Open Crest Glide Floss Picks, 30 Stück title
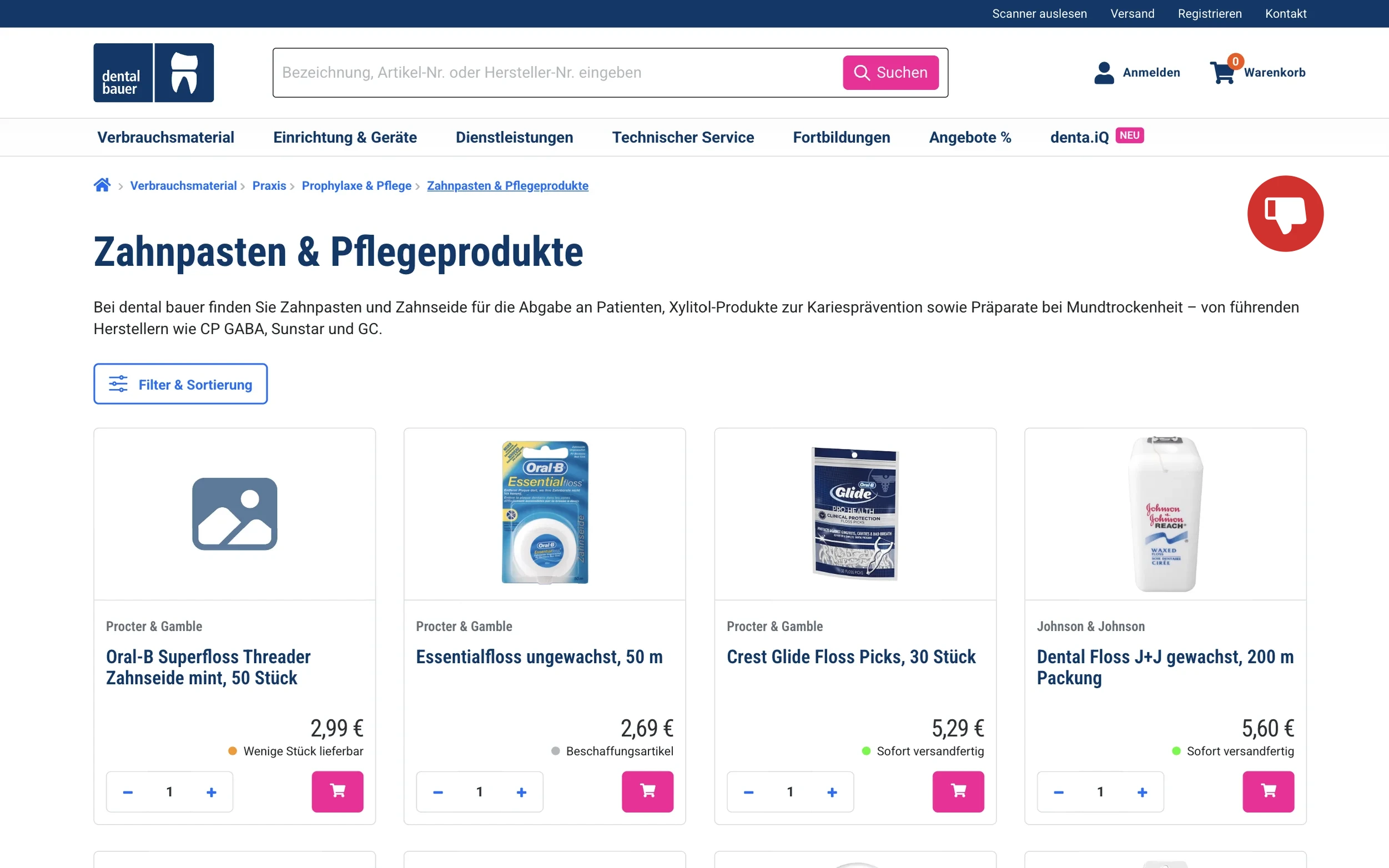Image resolution: width=1389 pixels, height=868 pixels. coord(851,657)
